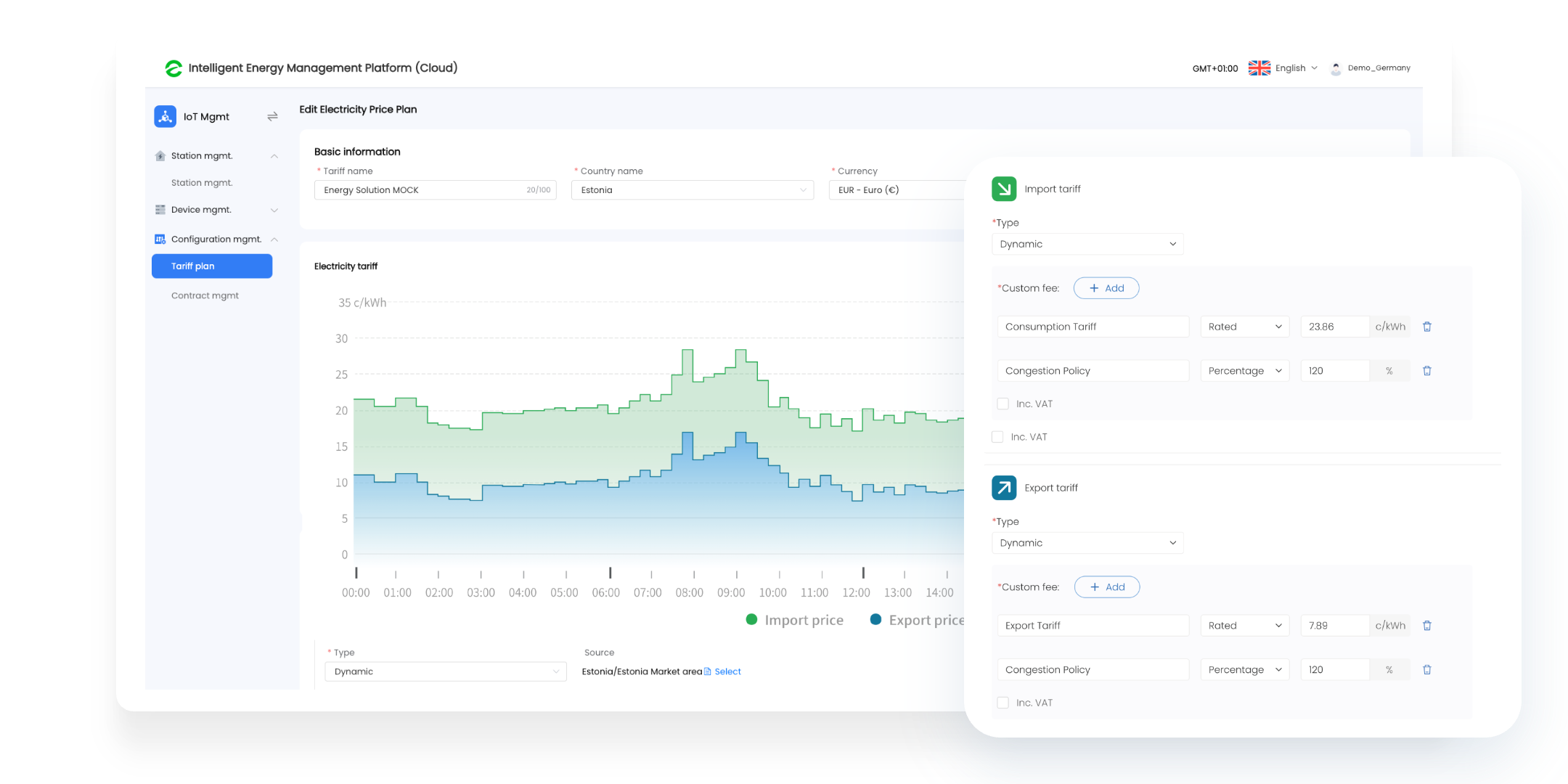Add an export tariff custom fee
This screenshot has height=784, width=1568.
pos(1107,587)
